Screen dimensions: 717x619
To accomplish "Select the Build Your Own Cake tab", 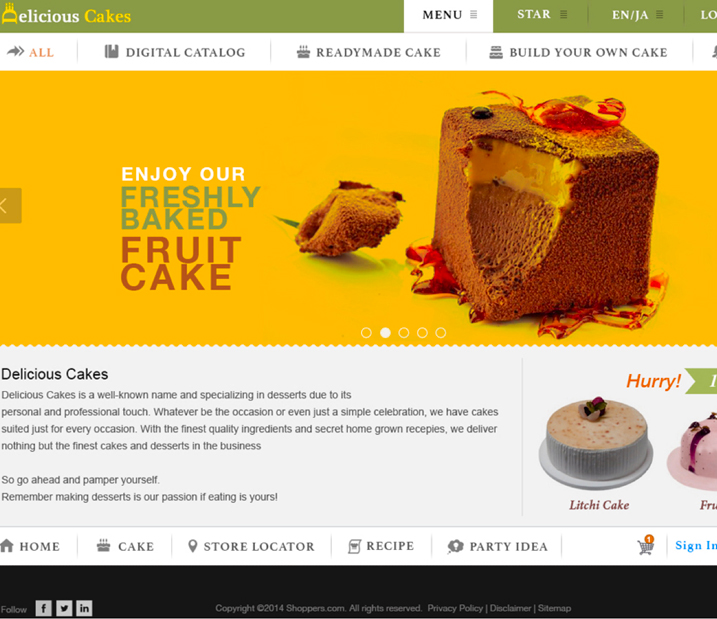I will (578, 52).
